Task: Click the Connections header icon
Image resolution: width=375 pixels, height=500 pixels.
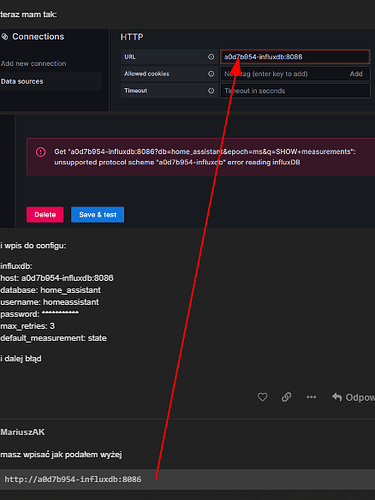Action: [x=5, y=37]
